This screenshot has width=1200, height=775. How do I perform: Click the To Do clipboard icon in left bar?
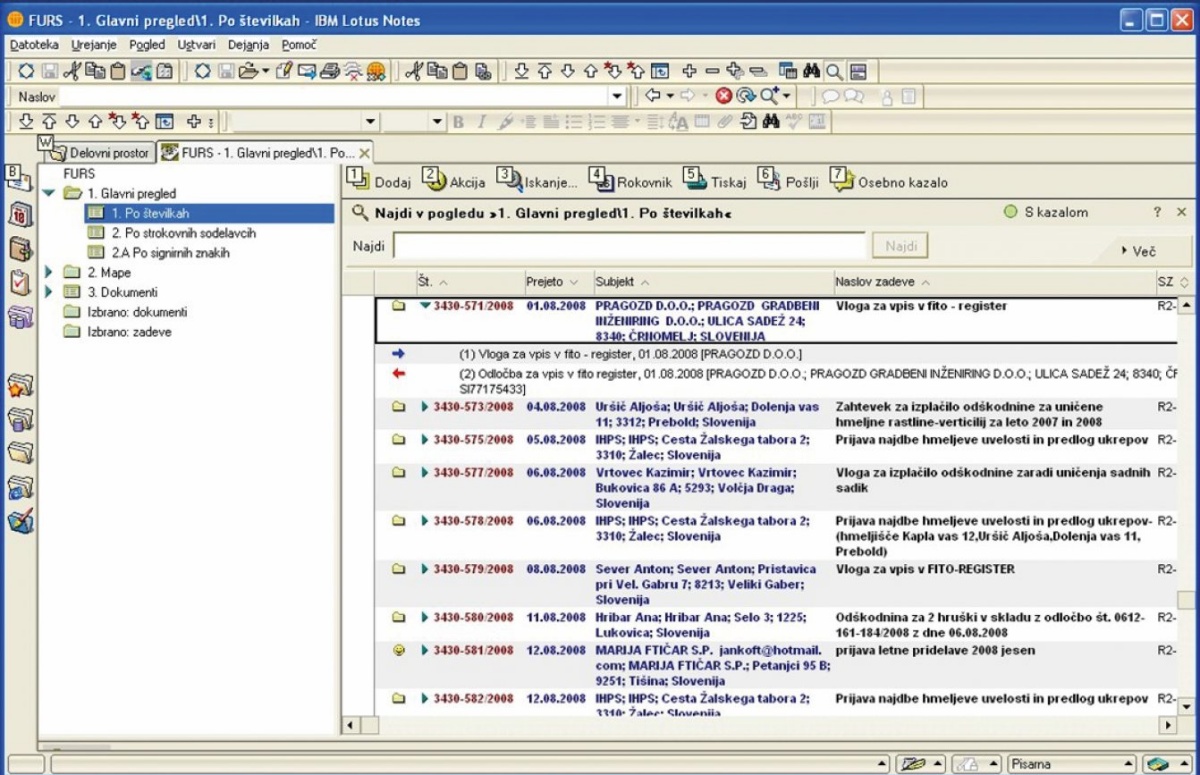(x=21, y=283)
